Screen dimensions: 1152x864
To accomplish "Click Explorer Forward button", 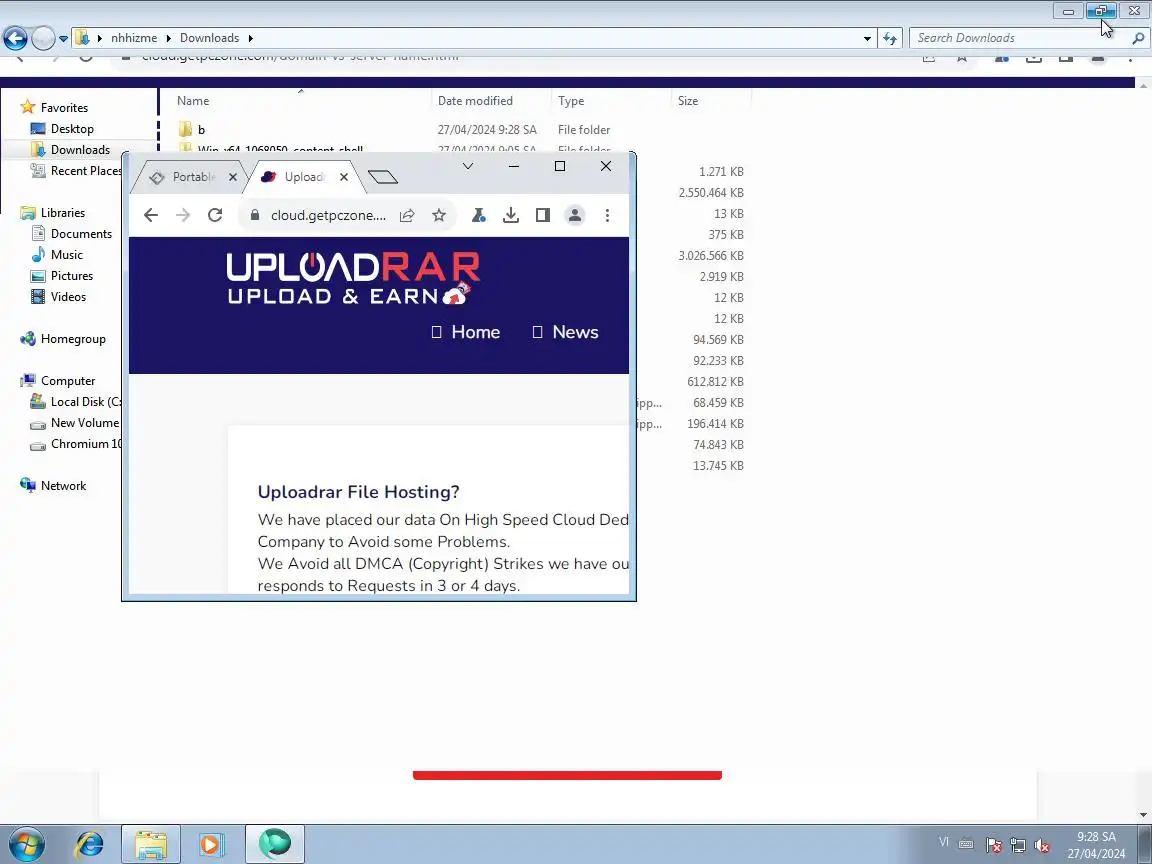I will [x=43, y=38].
